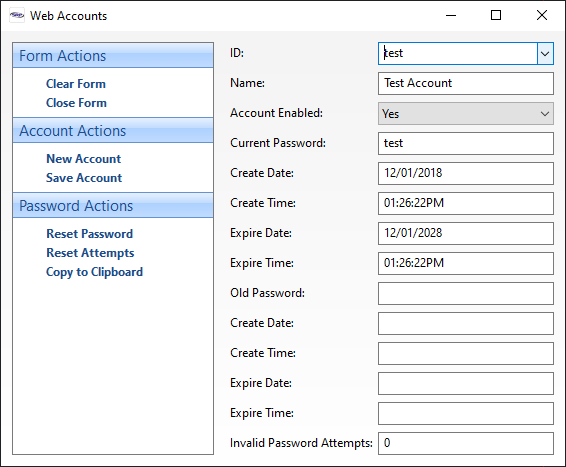Click the Web Accounts app icon in title bar
Screen dimensions: 566x467
pyautogui.click(x=17, y=16)
